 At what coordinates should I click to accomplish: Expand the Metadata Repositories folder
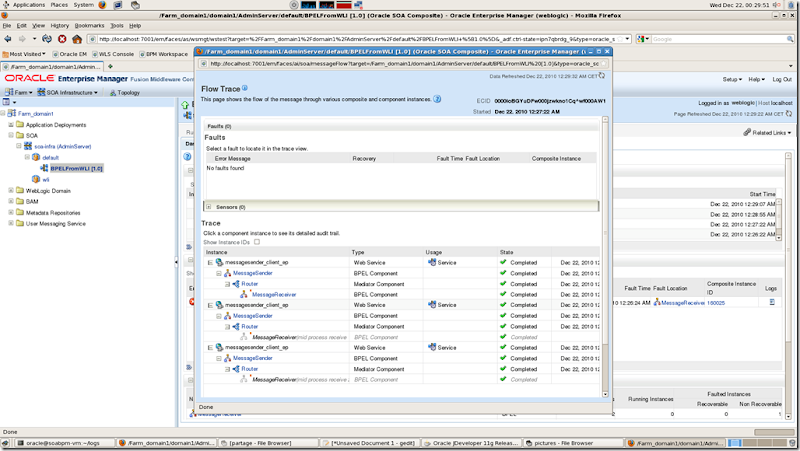coord(11,212)
